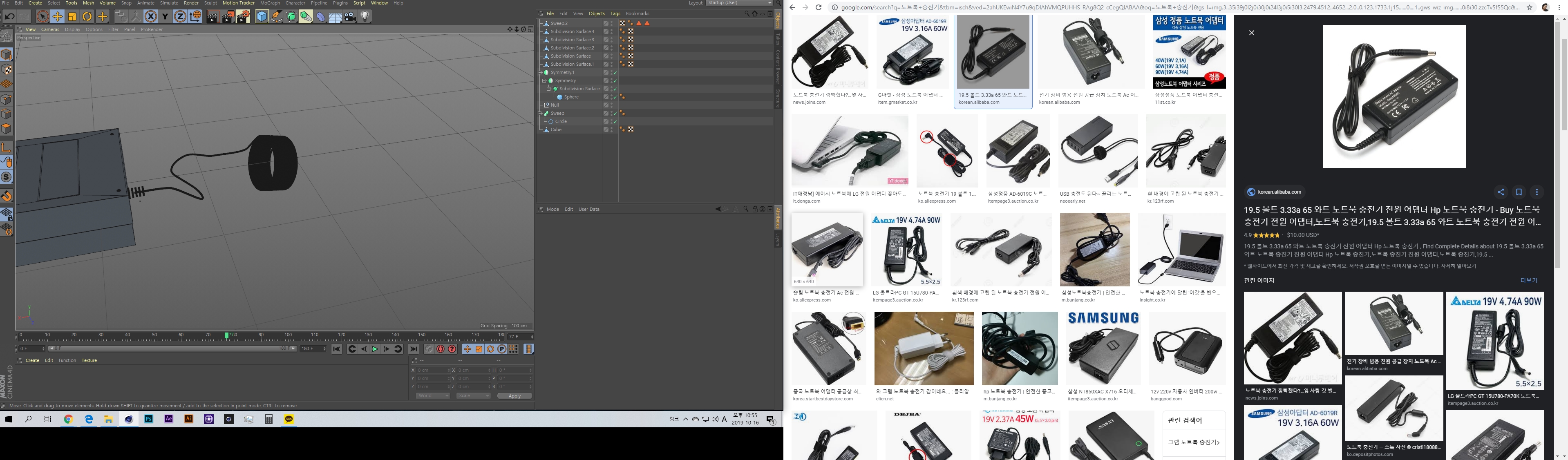Image resolution: width=1568 pixels, height=460 pixels.
Task: Collapse the nested Subdivision Surface under Symmetry
Action: tap(548, 89)
